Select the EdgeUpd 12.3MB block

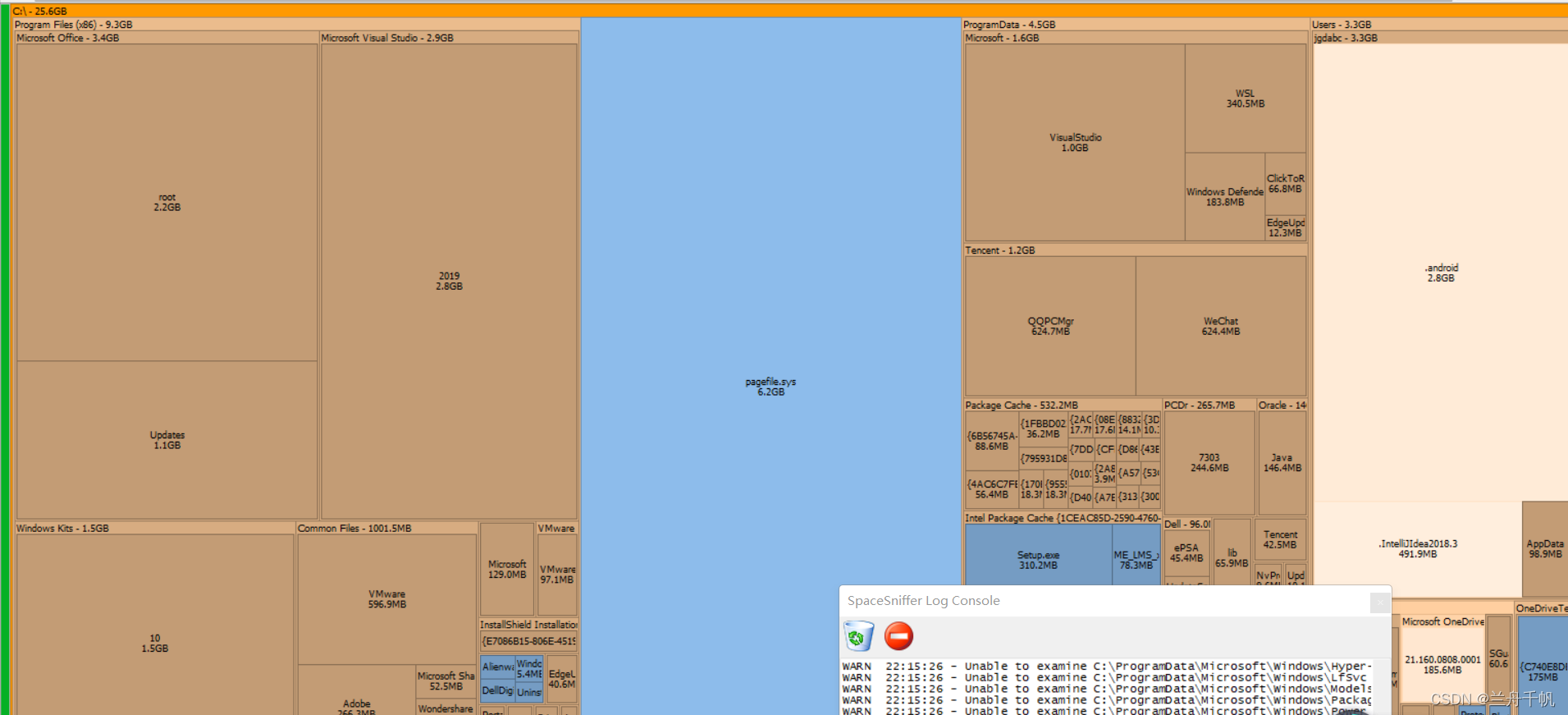click(x=1285, y=228)
